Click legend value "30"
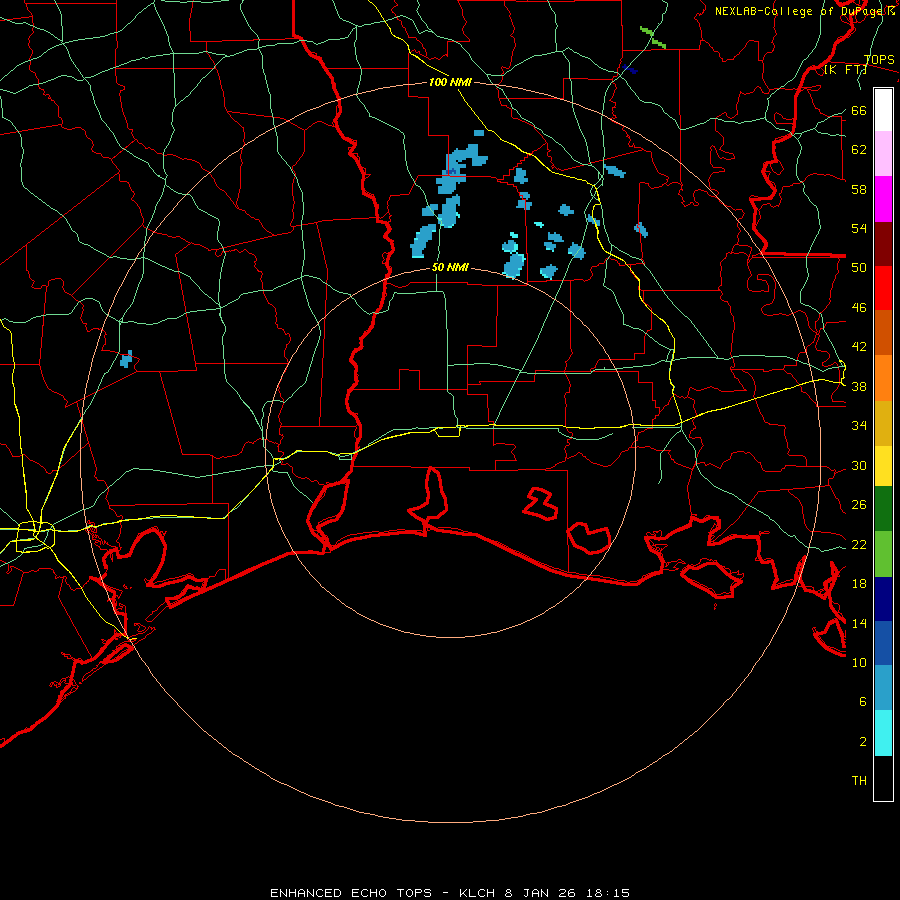 click(859, 465)
